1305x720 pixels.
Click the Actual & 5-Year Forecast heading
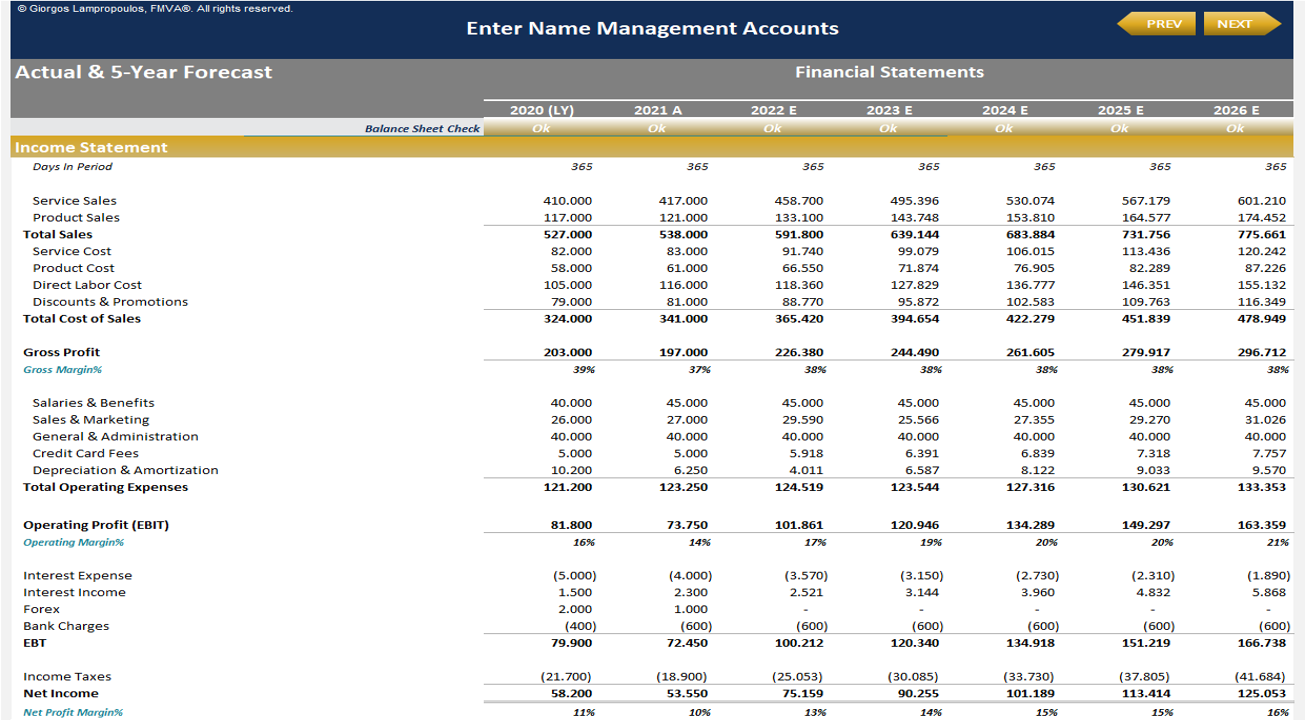pos(143,72)
